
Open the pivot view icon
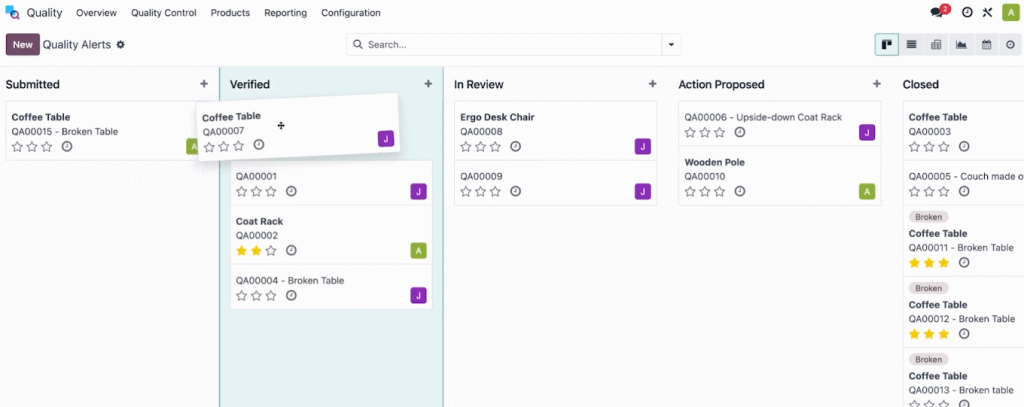[936, 44]
